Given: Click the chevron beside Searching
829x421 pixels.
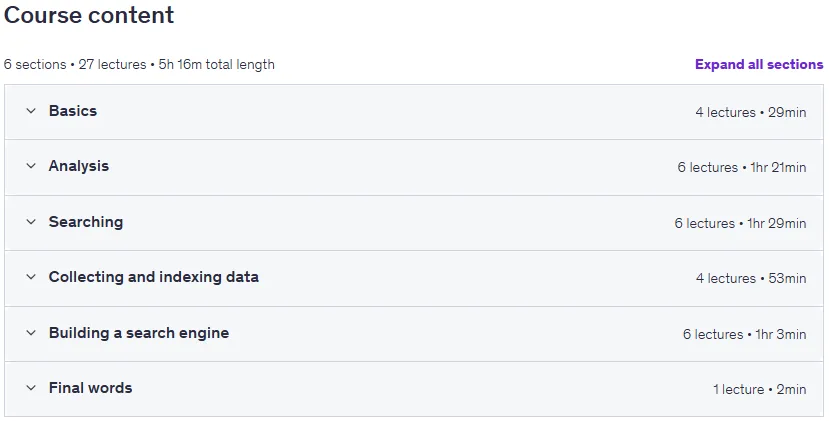Looking at the screenshot, I should pyautogui.click(x=31, y=222).
